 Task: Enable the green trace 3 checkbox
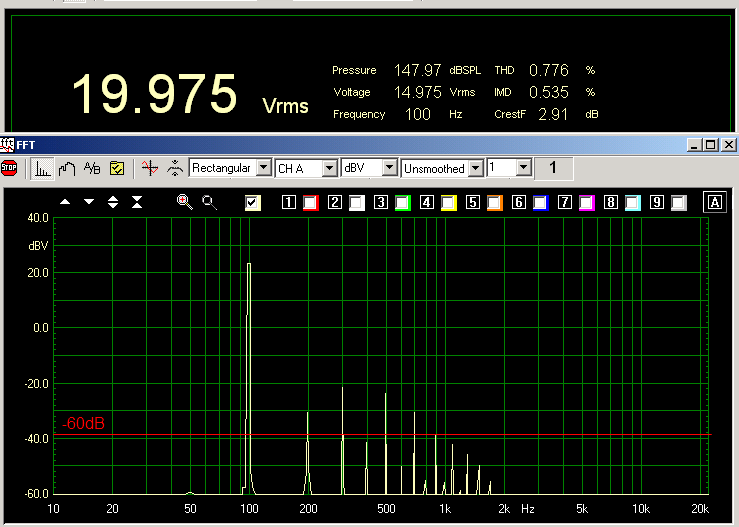[403, 203]
